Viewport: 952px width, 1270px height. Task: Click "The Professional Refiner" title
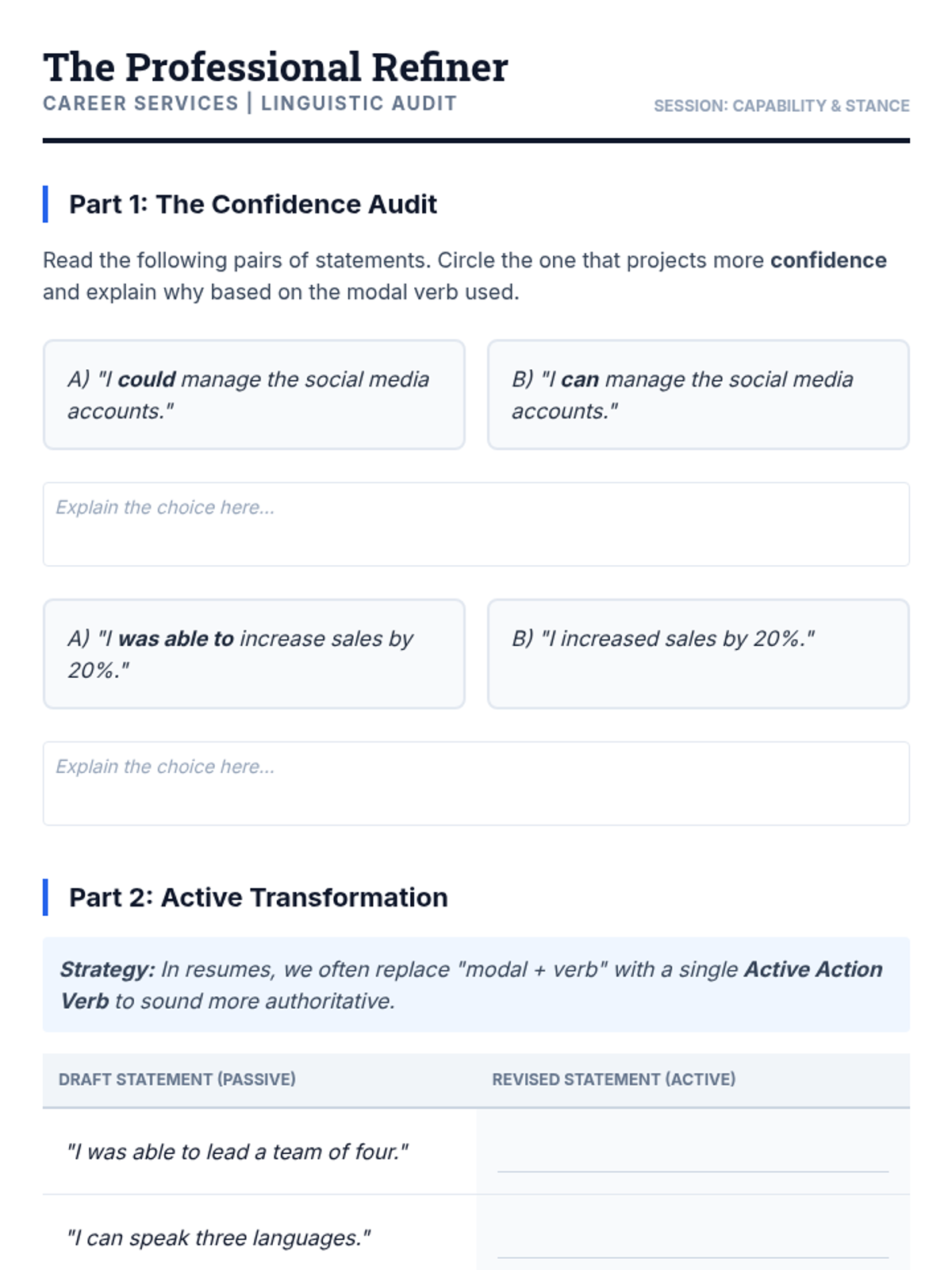click(275, 67)
